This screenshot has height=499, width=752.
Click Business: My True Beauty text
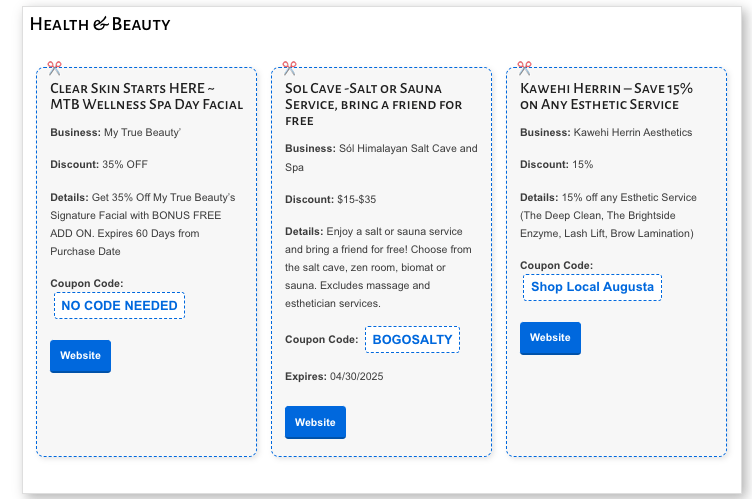(116, 132)
